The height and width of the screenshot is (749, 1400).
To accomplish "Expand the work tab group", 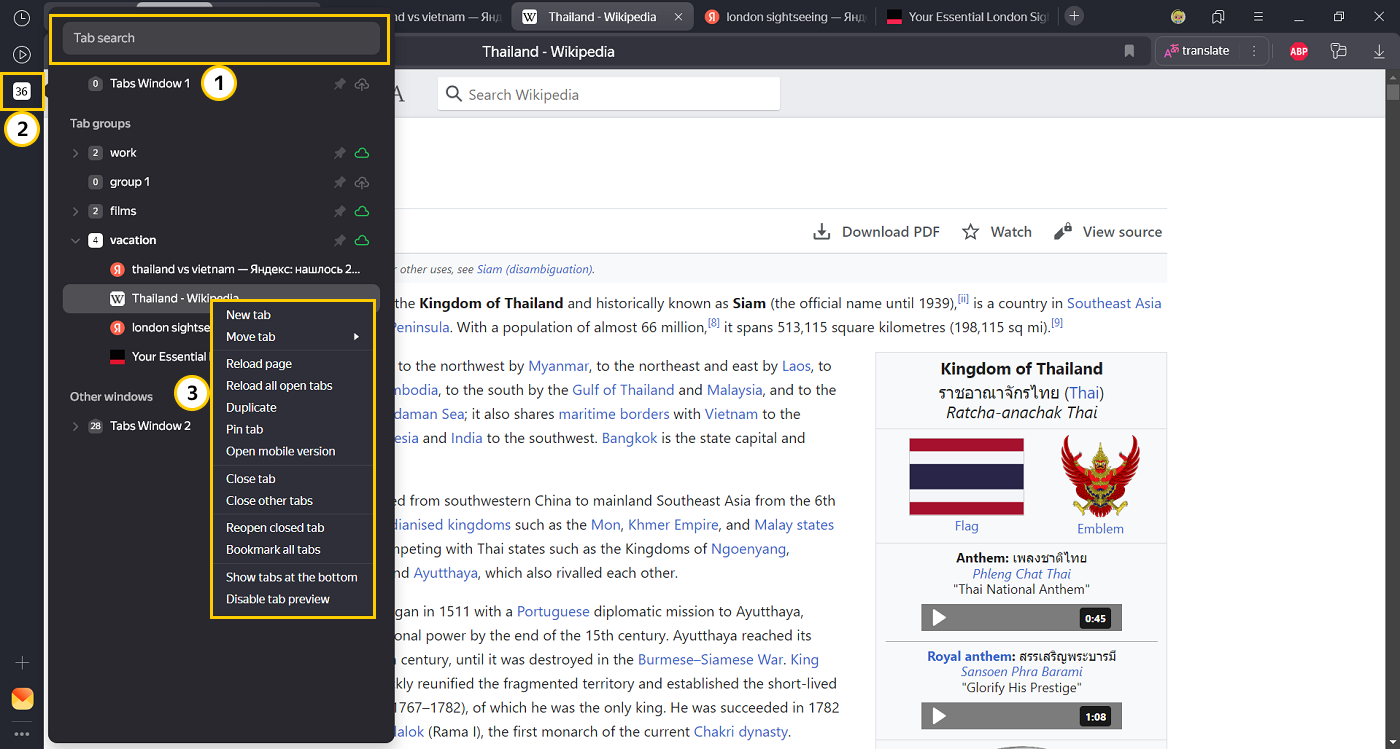I will 75,153.
